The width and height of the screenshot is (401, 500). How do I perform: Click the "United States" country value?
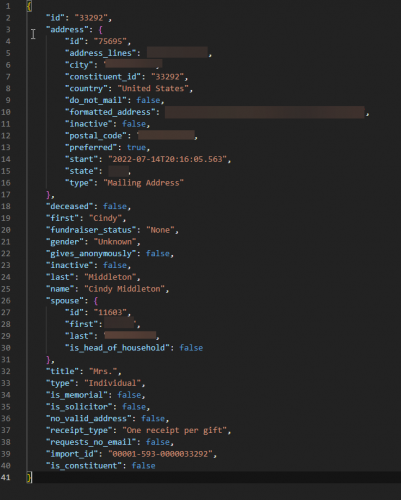click(153, 89)
